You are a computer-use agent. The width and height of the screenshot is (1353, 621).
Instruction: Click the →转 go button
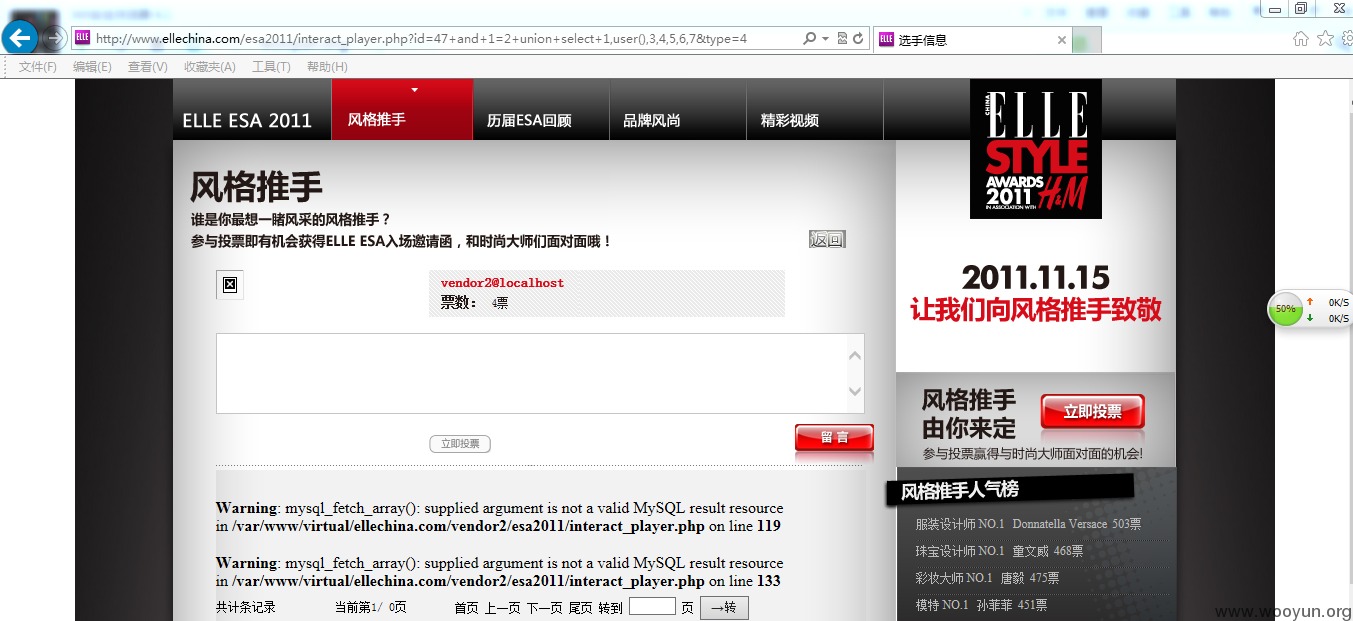click(x=724, y=608)
